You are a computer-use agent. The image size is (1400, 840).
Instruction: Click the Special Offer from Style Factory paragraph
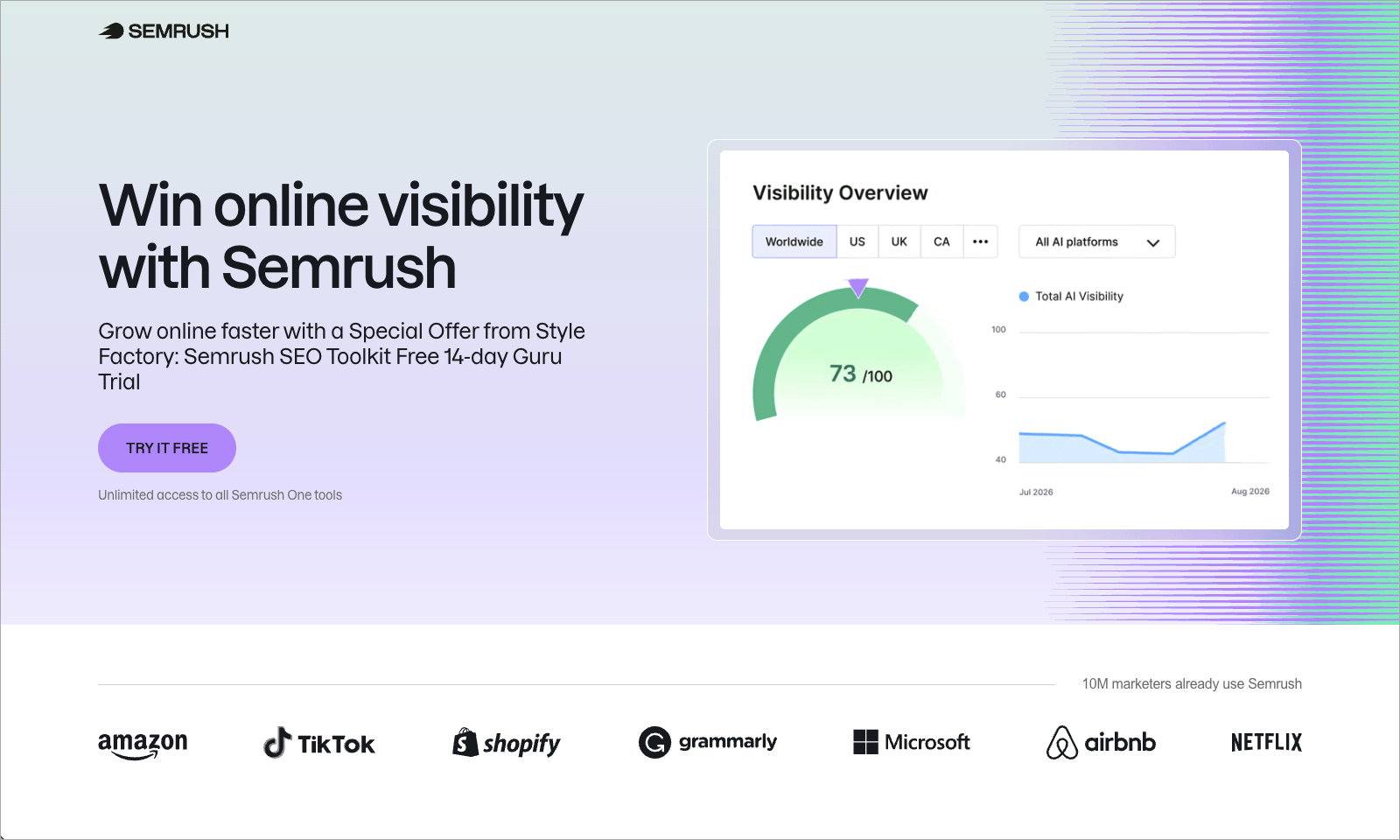click(341, 356)
